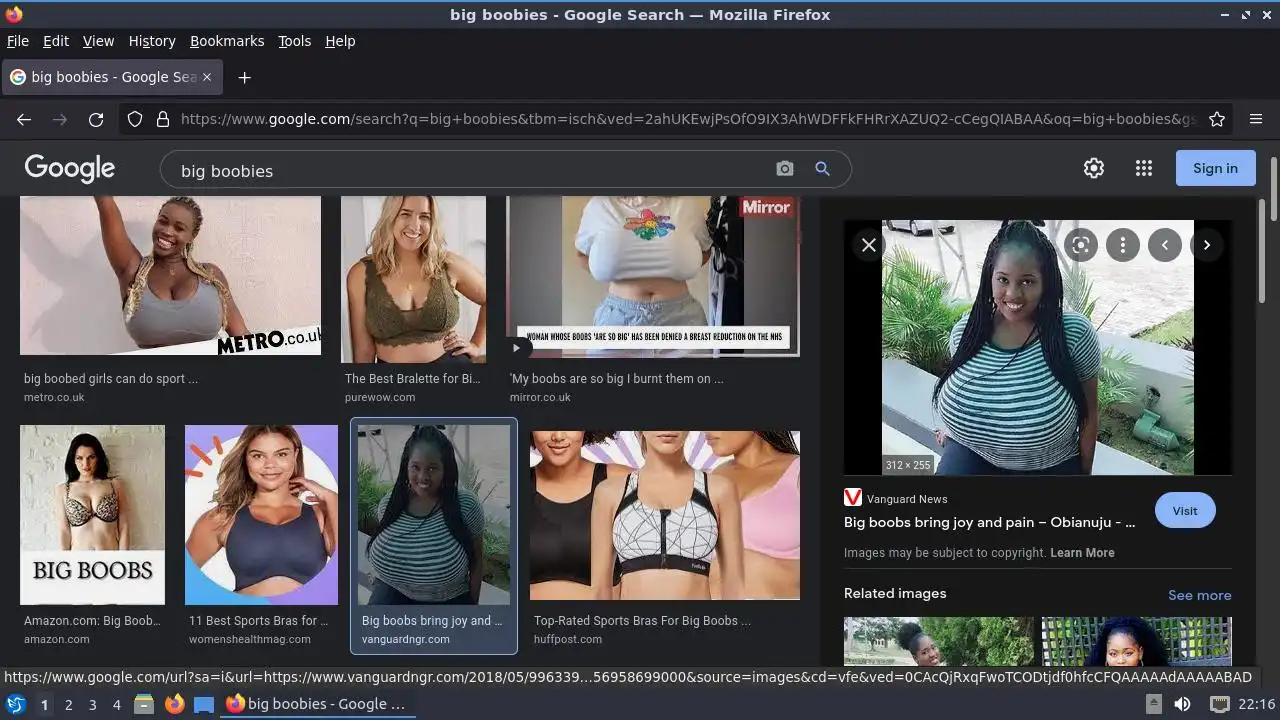Click 'Related images' heading
The image size is (1280, 720).
coord(895,593)
